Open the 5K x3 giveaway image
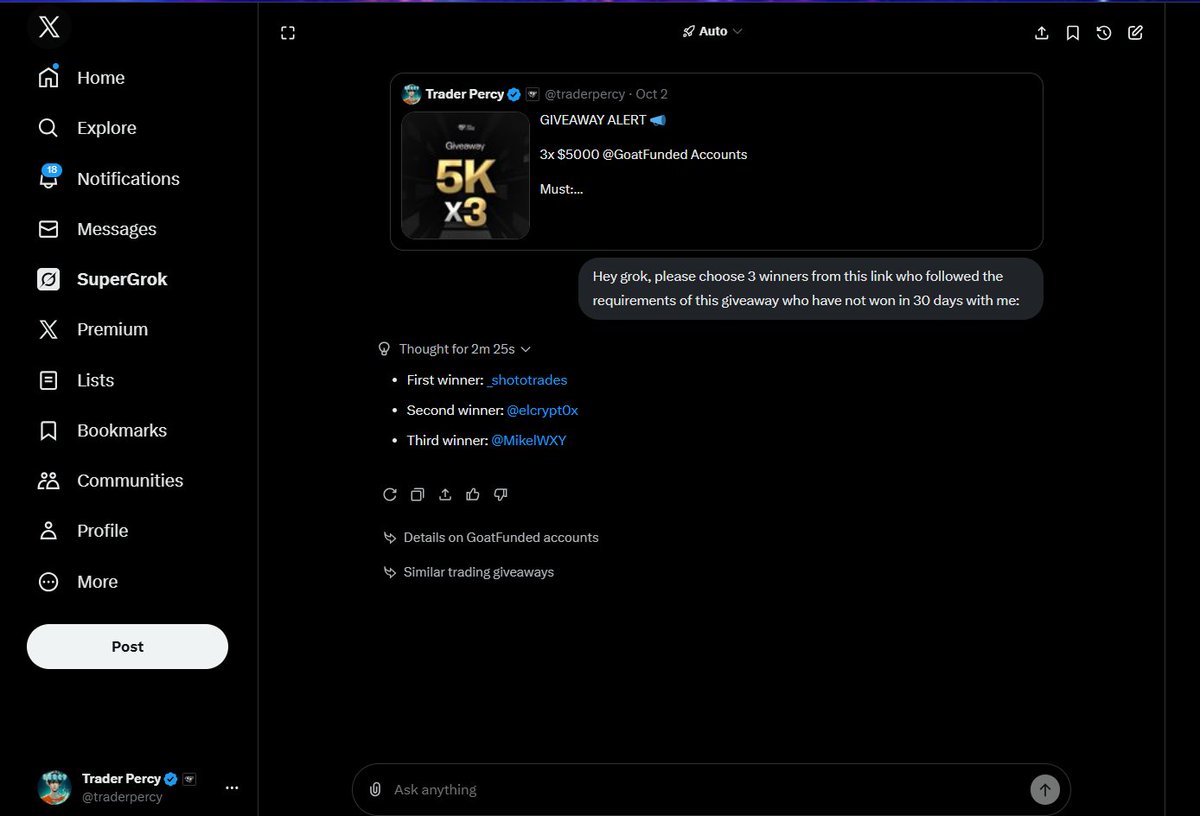Image resolution: width=1200 pixels, height=816 pixels. [465, 175]
